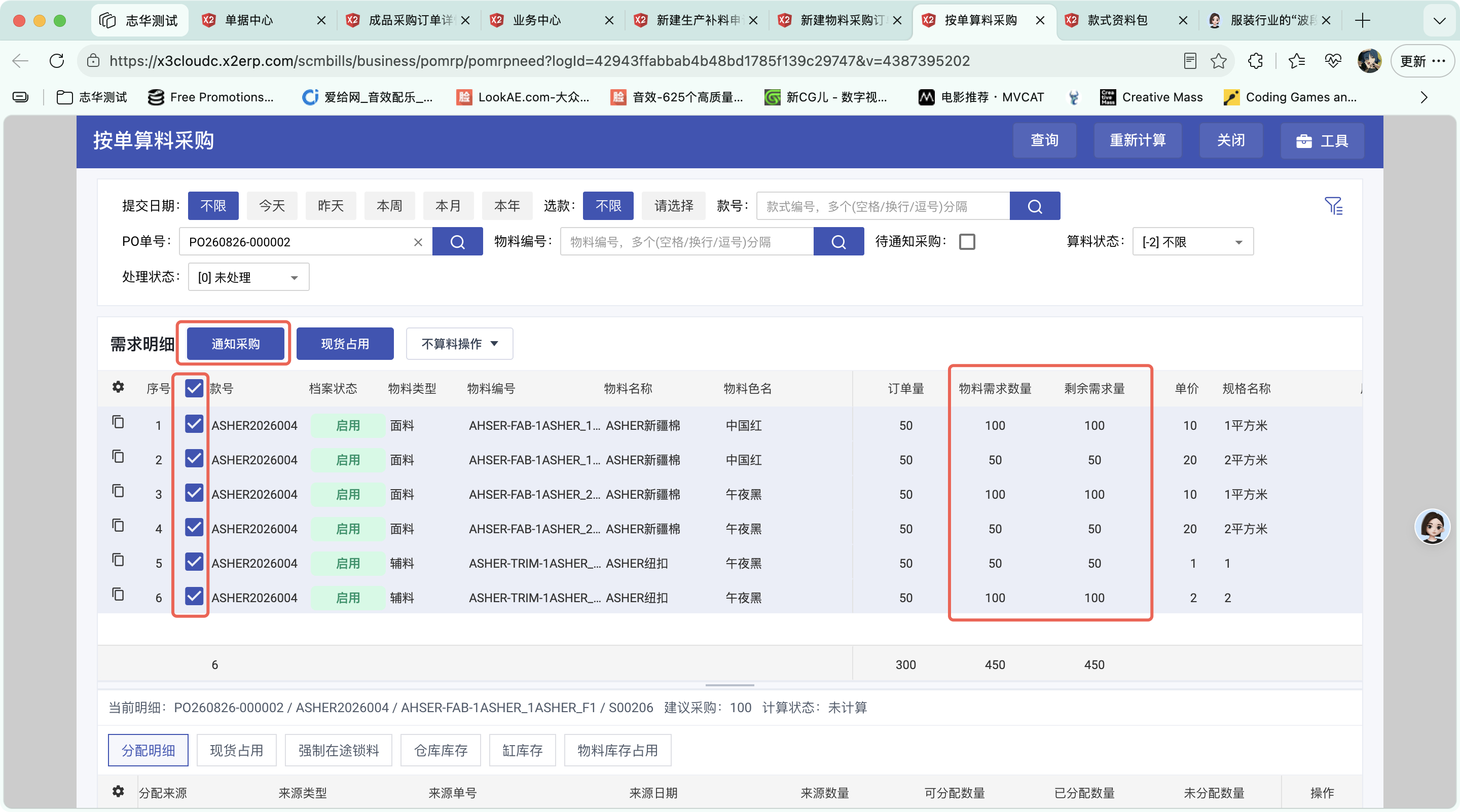The width and height of the screenshot is (1460, 812).
Task: Click into the 物料编号 input field
Action: coord(687,241)
